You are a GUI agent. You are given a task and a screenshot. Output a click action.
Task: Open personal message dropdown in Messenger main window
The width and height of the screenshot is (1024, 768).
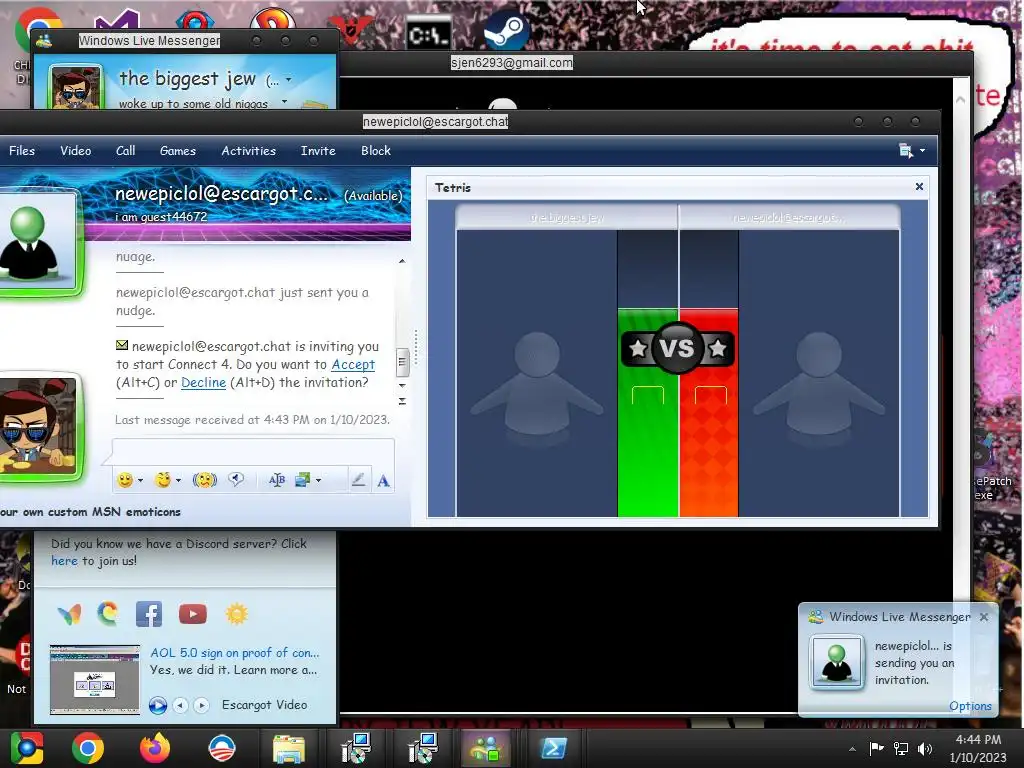[x=284, y=102]
